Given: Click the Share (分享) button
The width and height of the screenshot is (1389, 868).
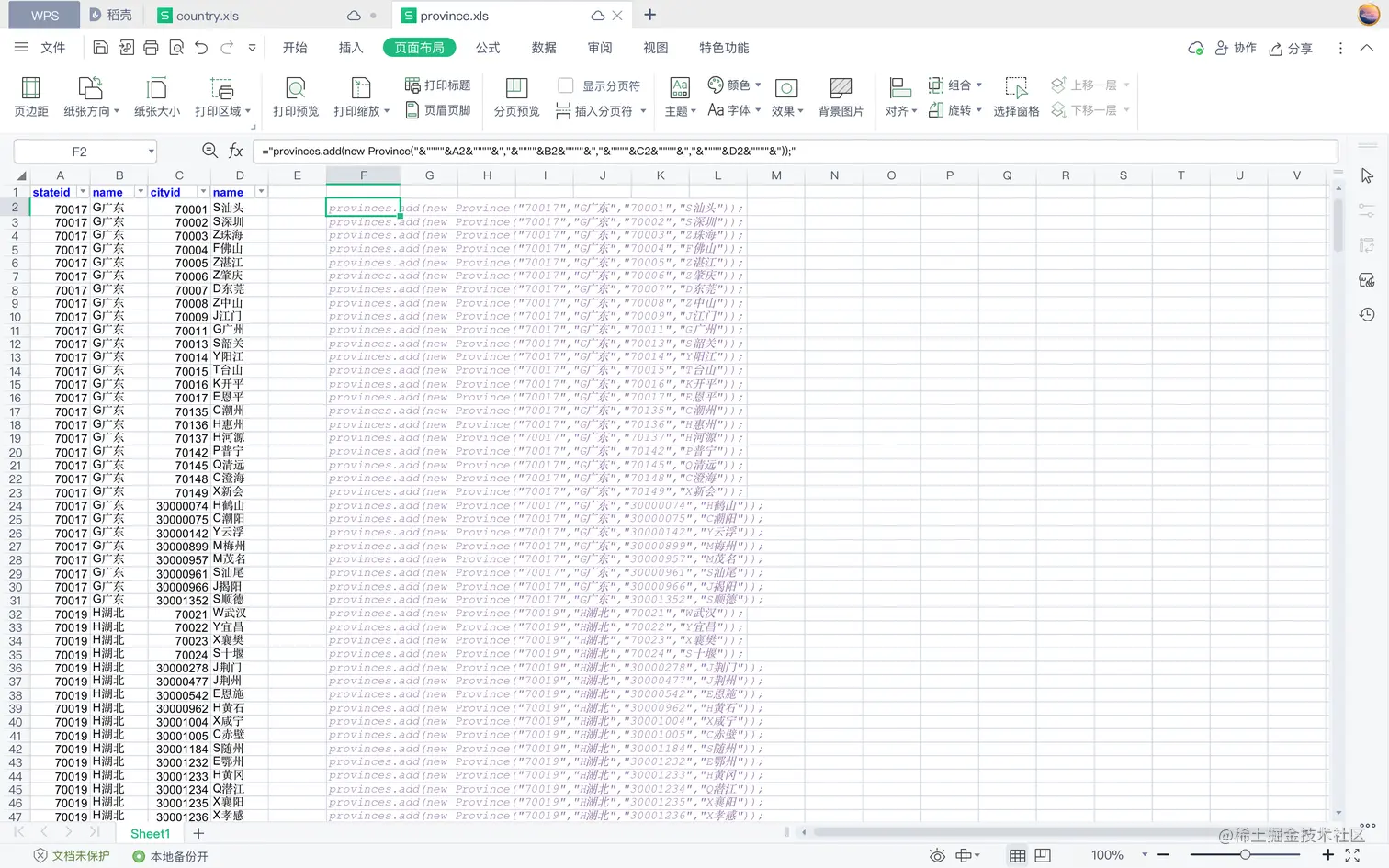Looking at the screenshot, I should [1291, 48].
